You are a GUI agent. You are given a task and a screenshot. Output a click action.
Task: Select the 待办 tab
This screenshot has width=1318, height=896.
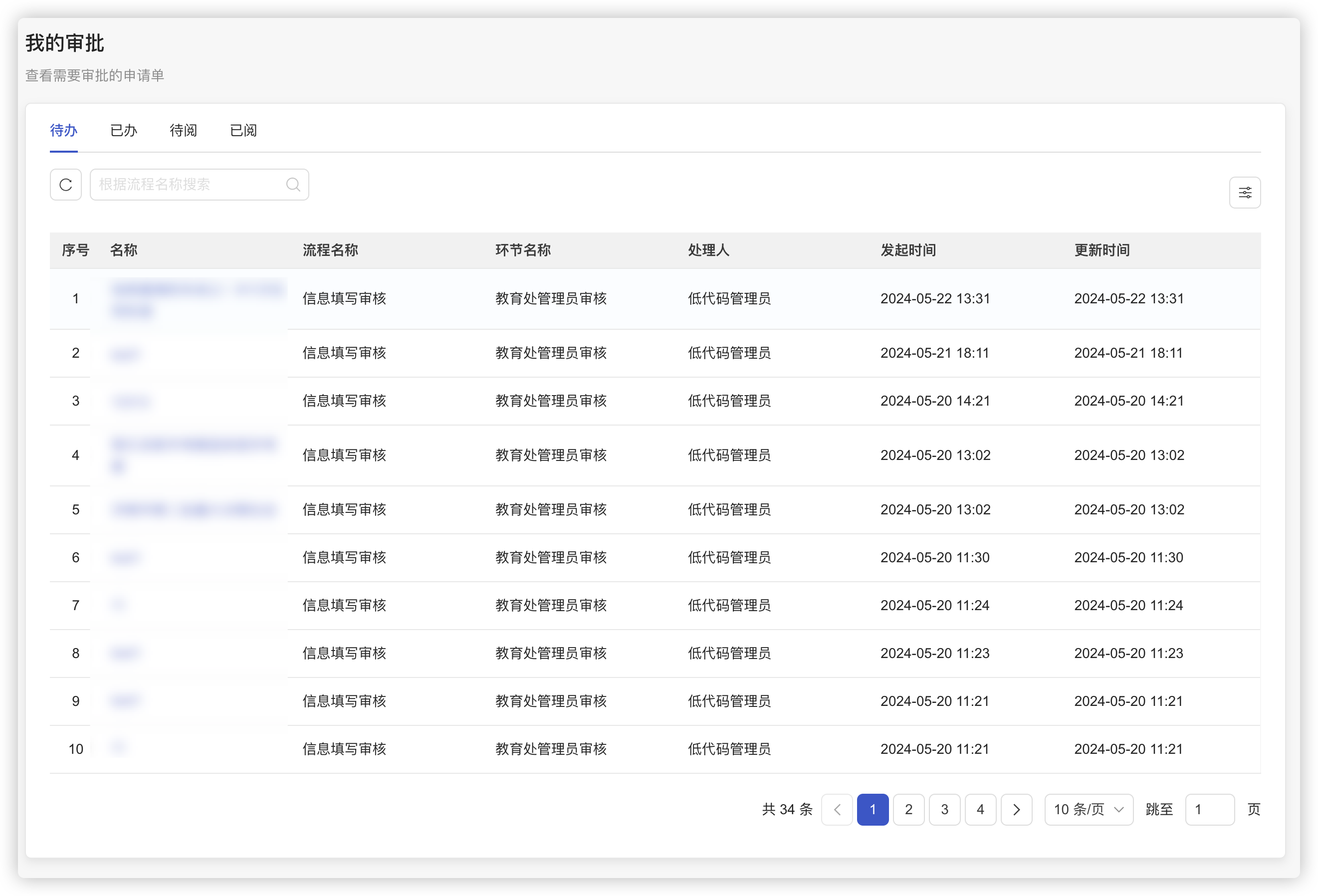63,130
